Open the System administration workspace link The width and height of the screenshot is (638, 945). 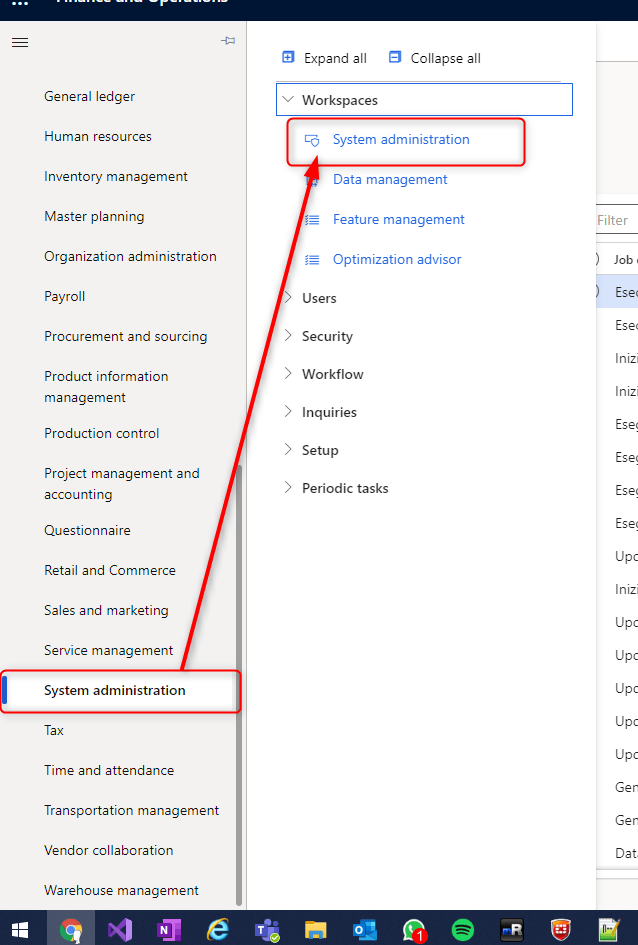point(400,140)
